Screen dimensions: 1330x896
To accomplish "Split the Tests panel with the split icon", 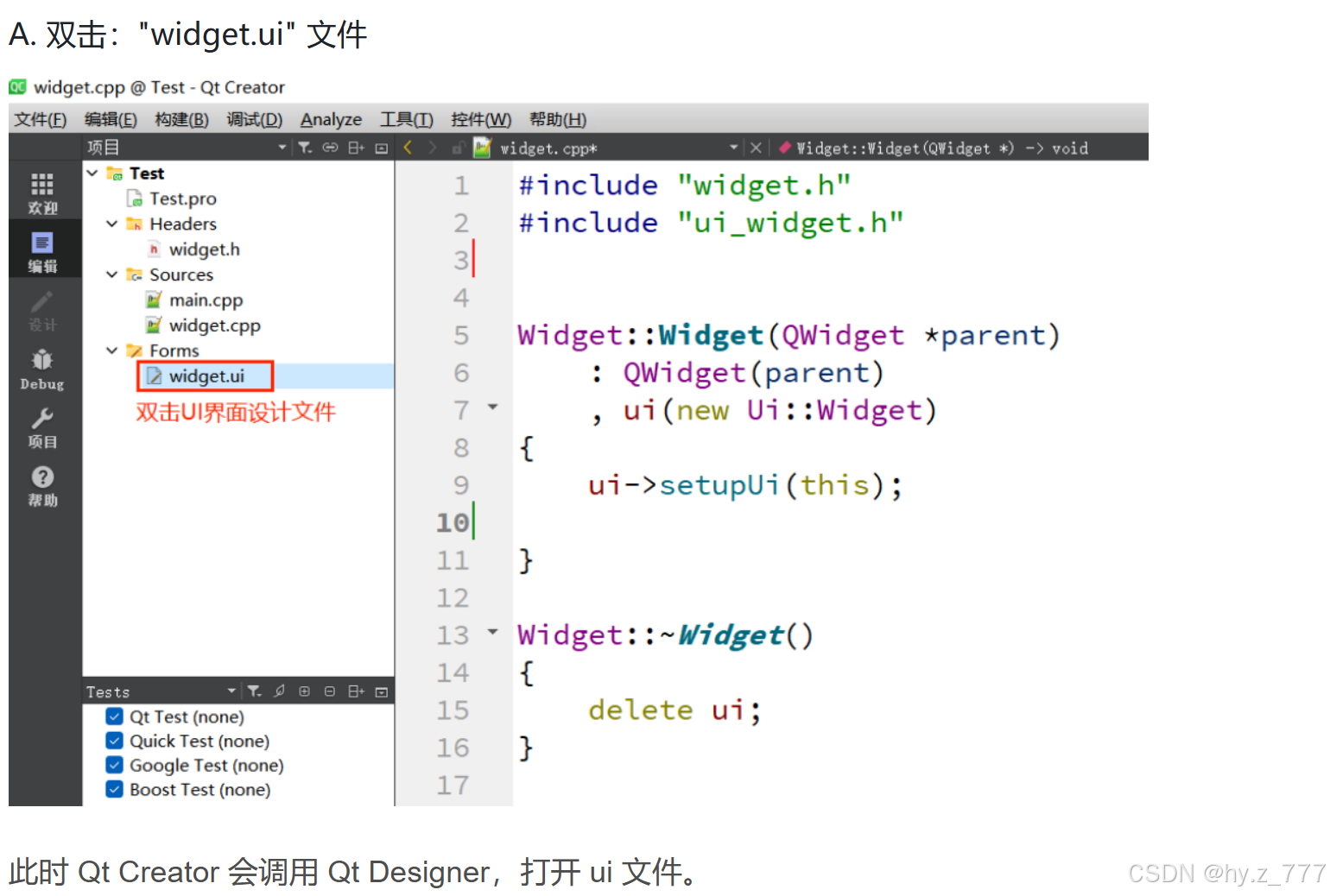I will coord(356,691).
